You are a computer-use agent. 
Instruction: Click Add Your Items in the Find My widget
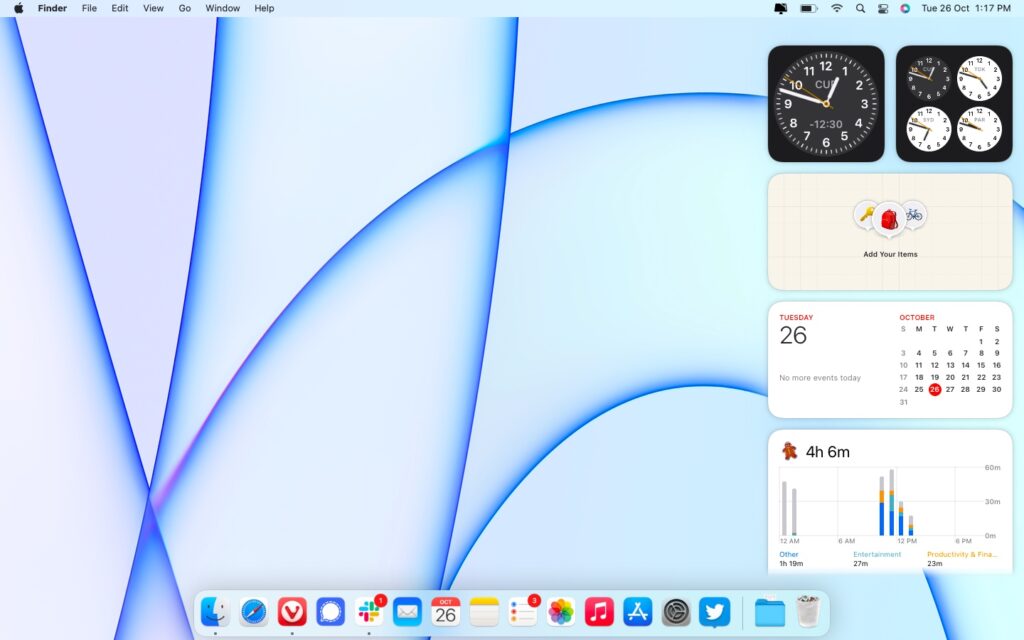click(x=889, y=254)
